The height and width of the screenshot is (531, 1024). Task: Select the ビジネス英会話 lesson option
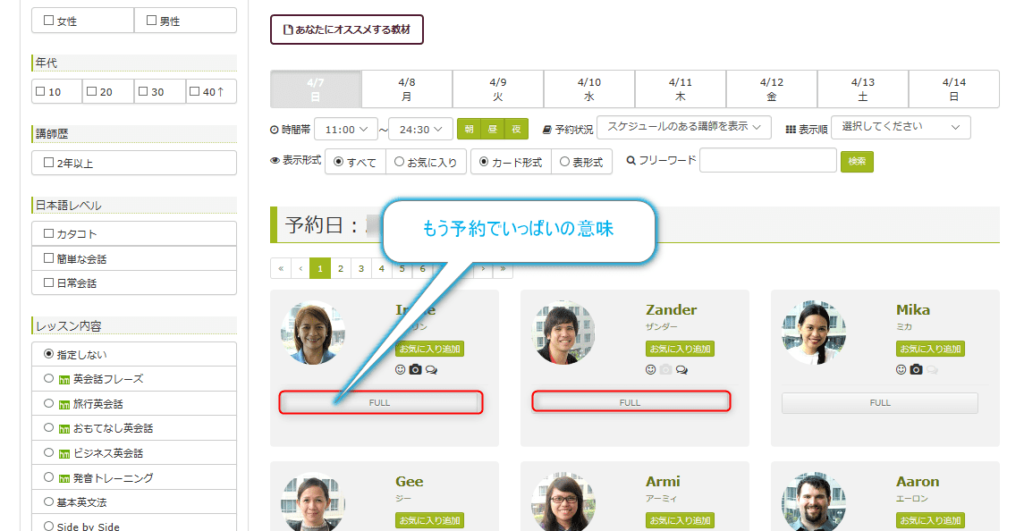click(48, 452)
